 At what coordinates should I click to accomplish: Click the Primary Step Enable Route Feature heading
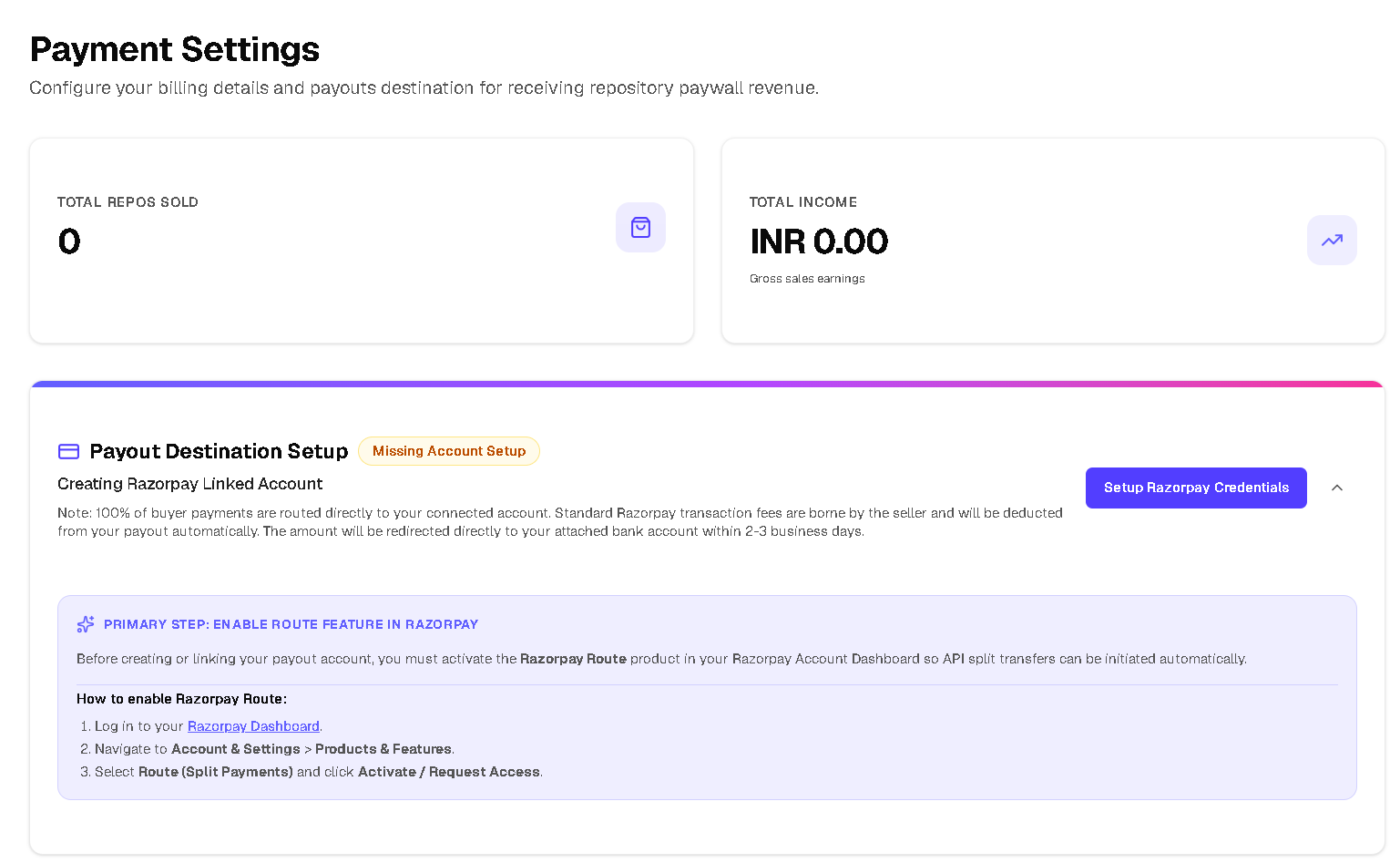(291, 624)
